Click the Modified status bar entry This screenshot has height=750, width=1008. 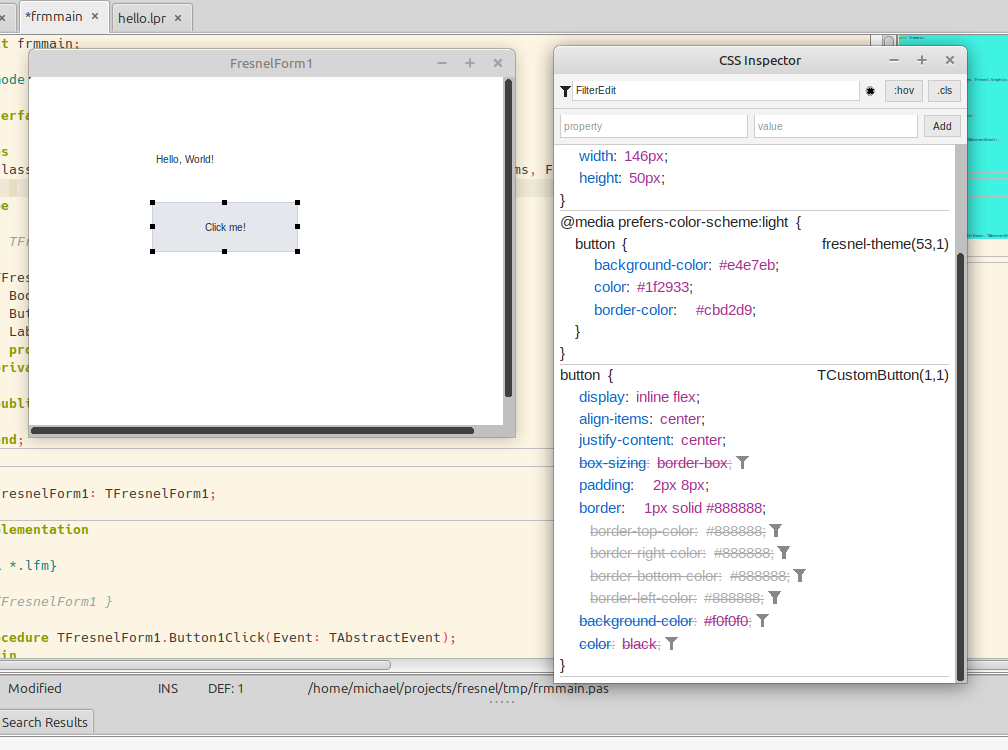pyautogui.click(x=35, y=688)
